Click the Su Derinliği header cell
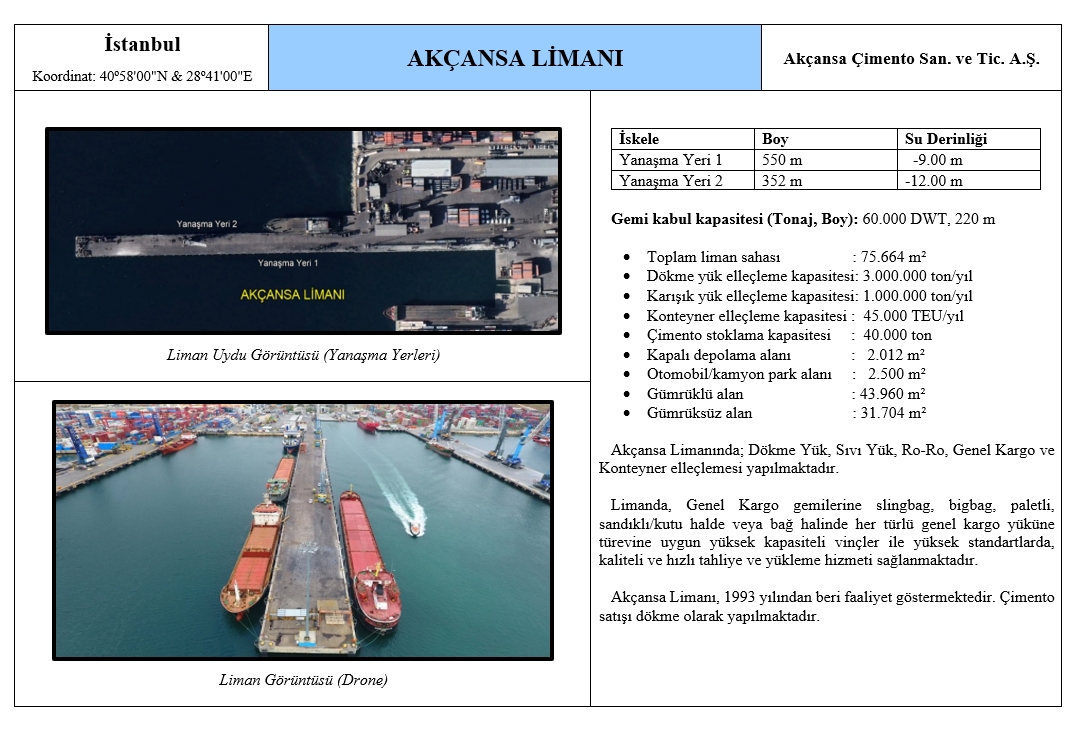1083x738 pixels. [x=969, y=139]
